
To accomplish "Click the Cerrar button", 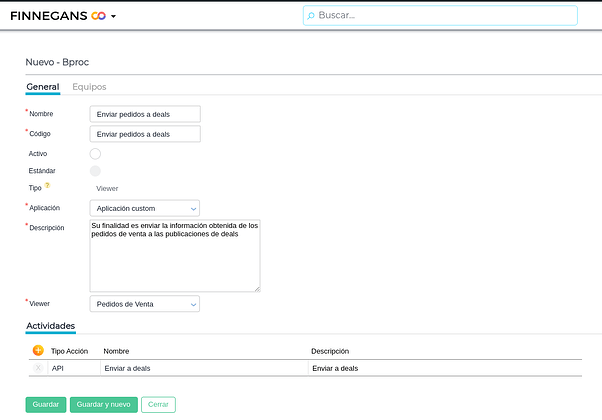I will (158, 405).
